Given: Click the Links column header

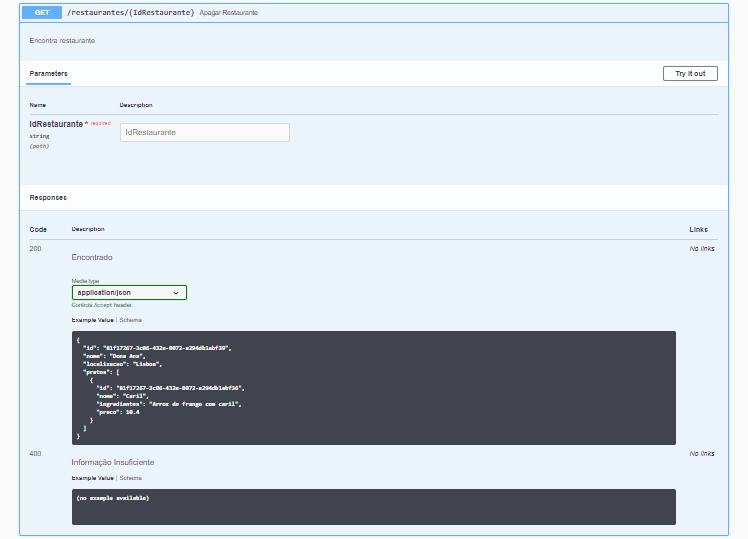Looking at the screenshot, I should coord(698,229).
